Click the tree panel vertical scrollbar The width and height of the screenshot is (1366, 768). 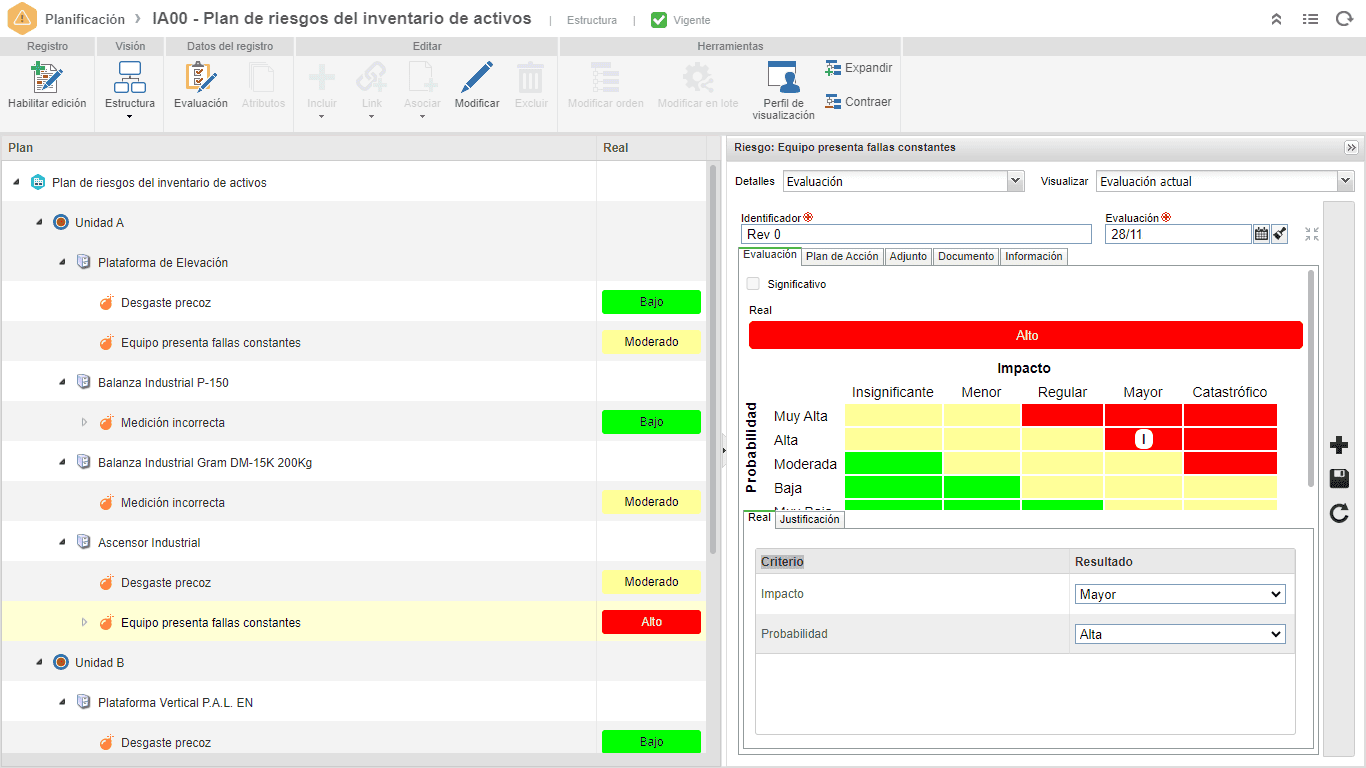(713, 360)
